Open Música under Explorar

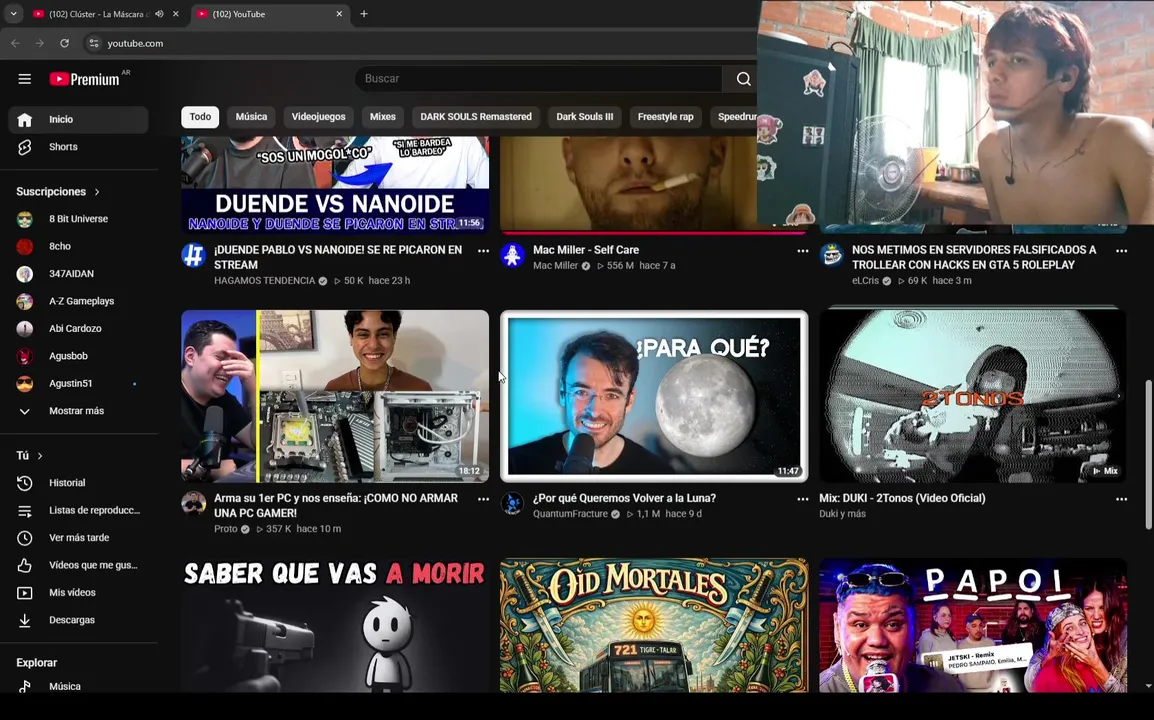click(x=78, y=686)
